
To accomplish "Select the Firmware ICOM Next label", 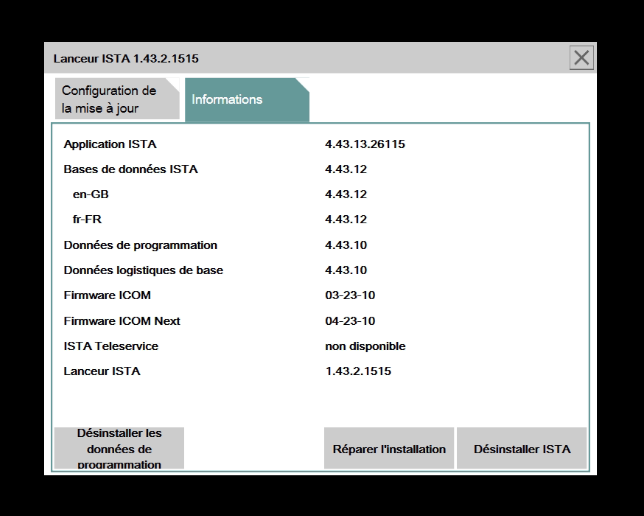I will [122, 321].
